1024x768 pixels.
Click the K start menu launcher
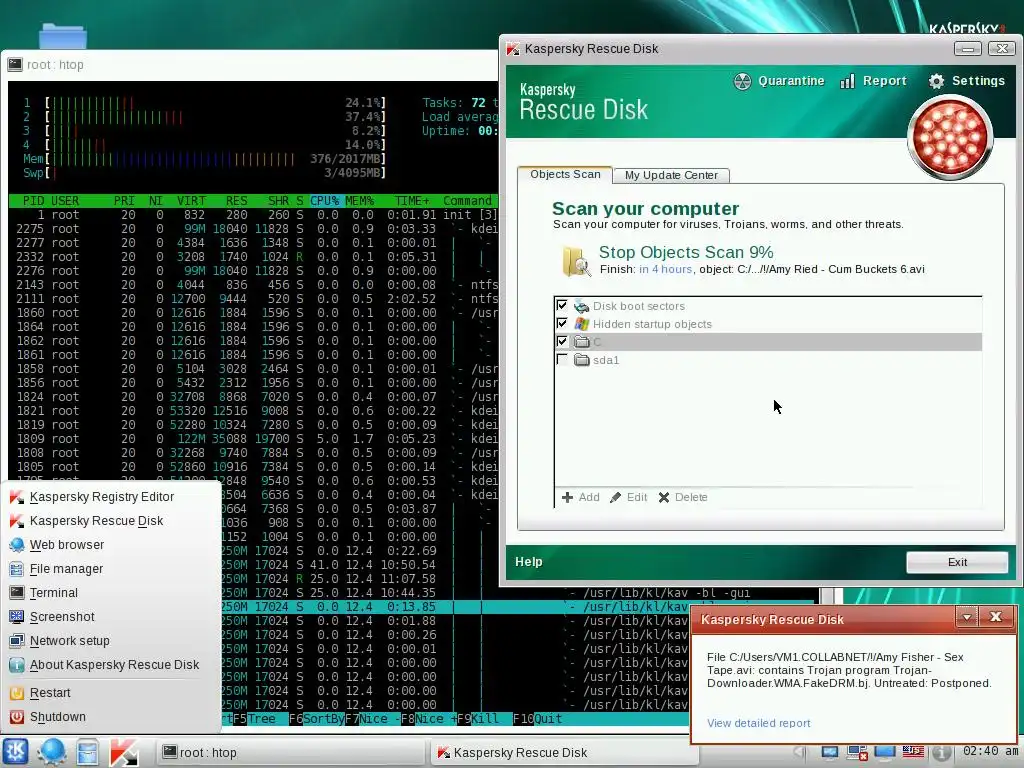pos(16,752)
